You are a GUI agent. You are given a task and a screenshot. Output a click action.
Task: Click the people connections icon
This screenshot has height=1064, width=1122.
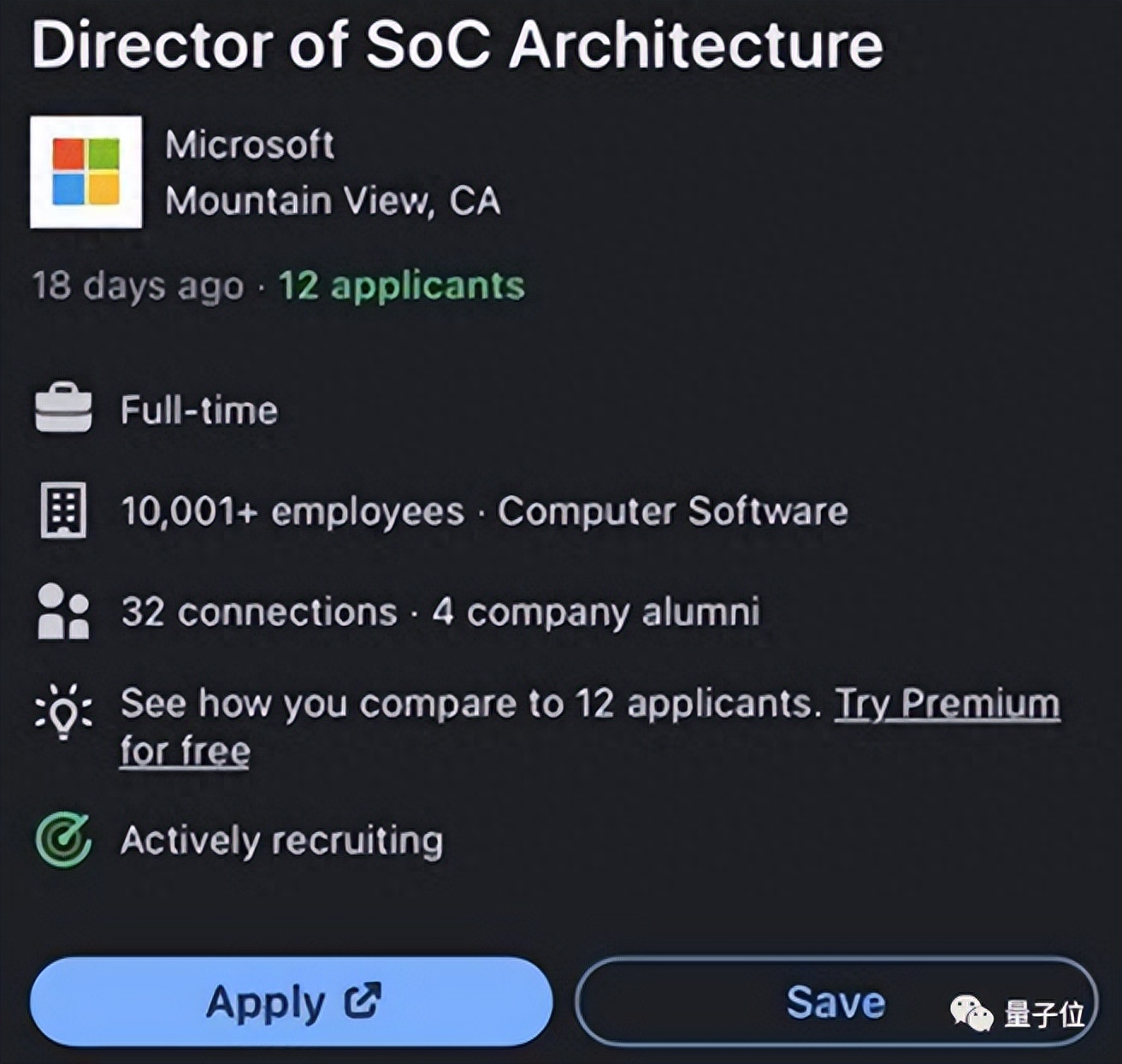tap(63, 611)
